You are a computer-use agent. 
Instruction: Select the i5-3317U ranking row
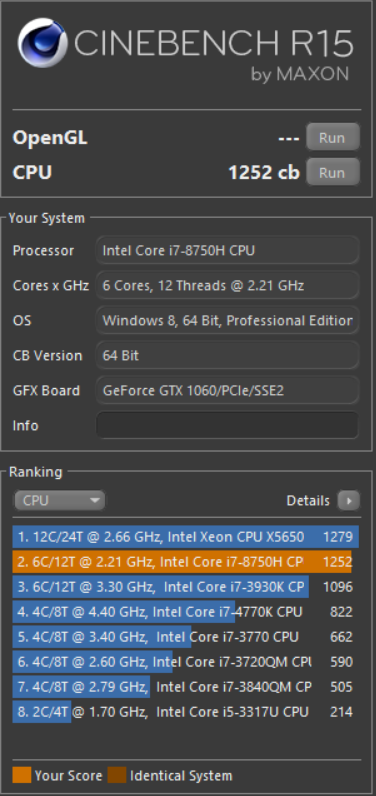click(x=186, y=712)
